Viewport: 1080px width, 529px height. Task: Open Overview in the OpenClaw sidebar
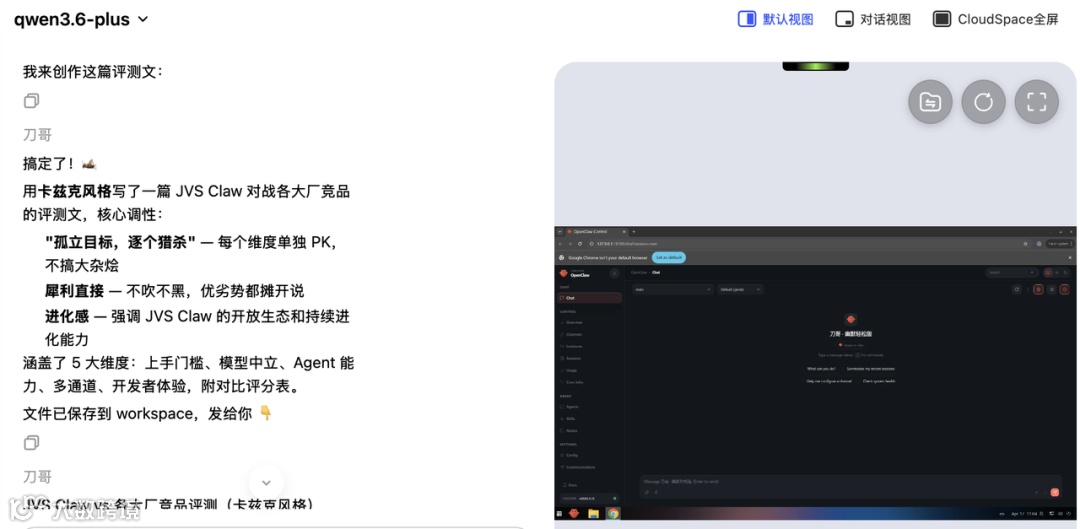click(590, 322)
